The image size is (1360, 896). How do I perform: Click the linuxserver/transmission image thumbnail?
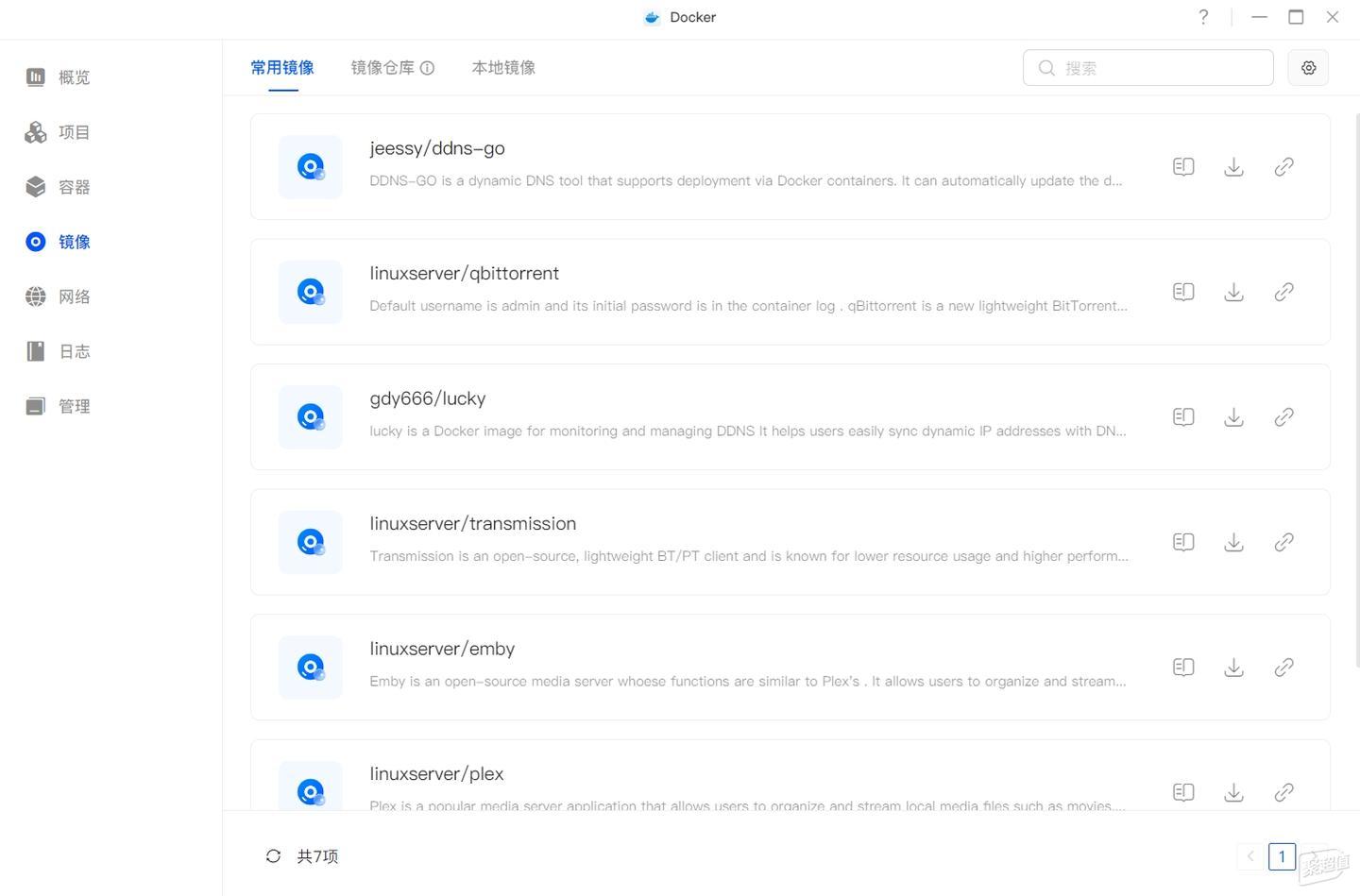tap(310, 542)
